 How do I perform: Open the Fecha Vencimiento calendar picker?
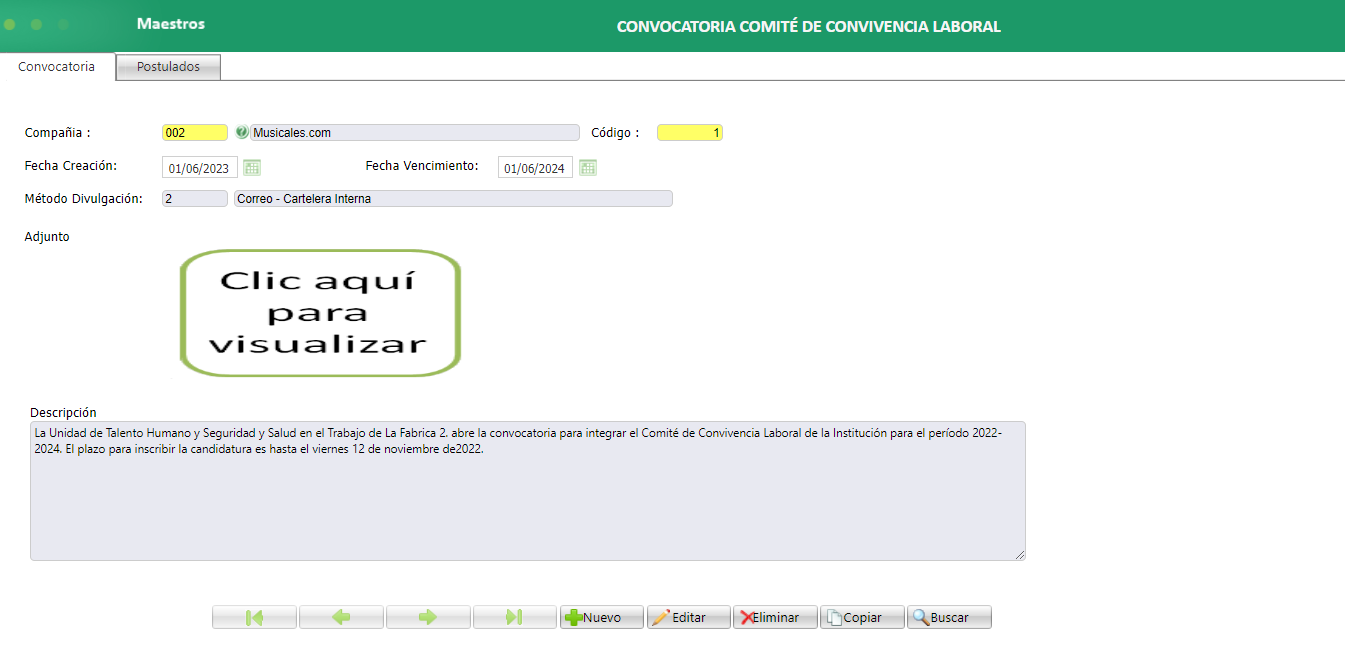pos(588,167)
